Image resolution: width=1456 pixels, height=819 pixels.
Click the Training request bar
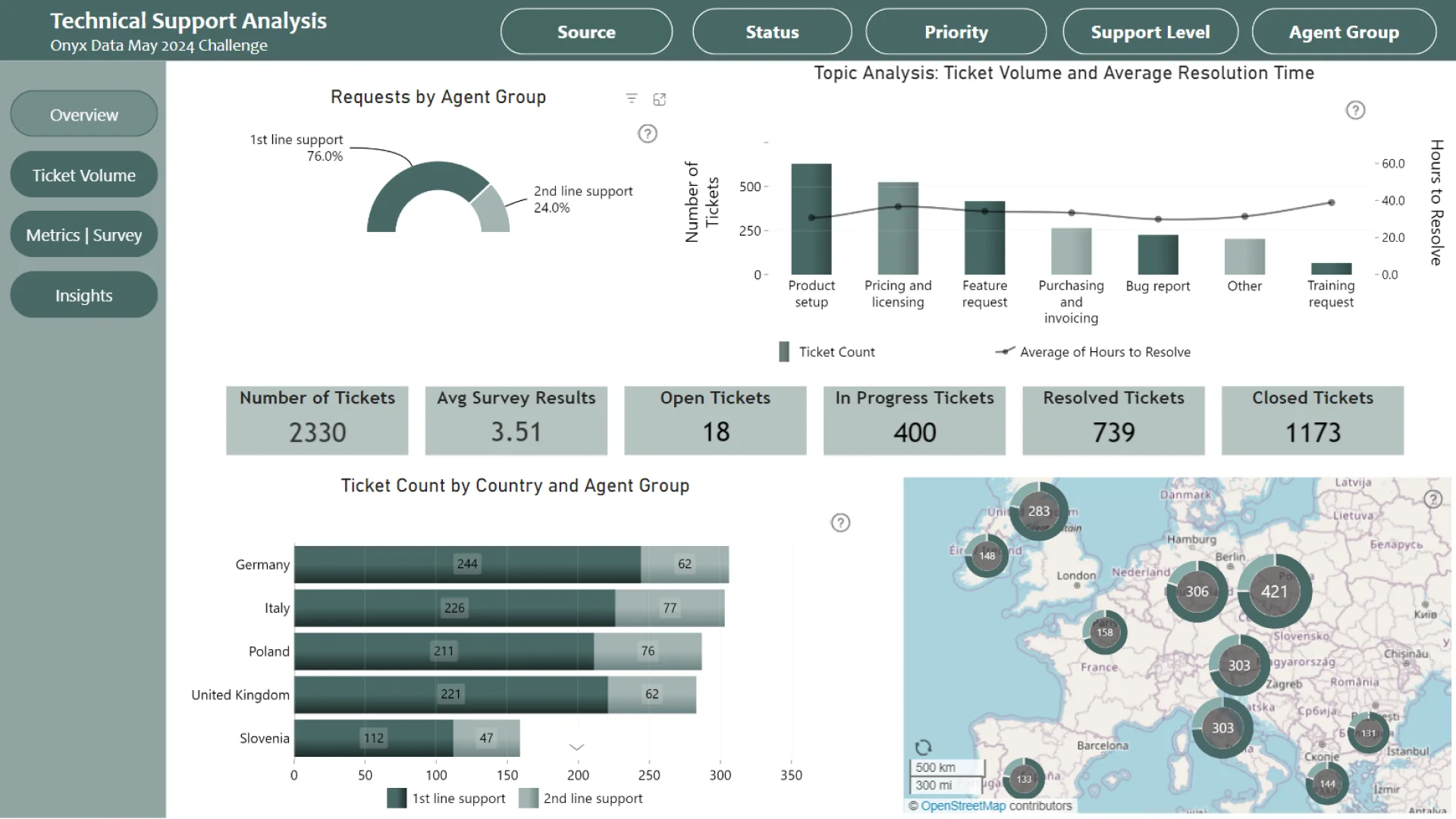point(1331,269)
